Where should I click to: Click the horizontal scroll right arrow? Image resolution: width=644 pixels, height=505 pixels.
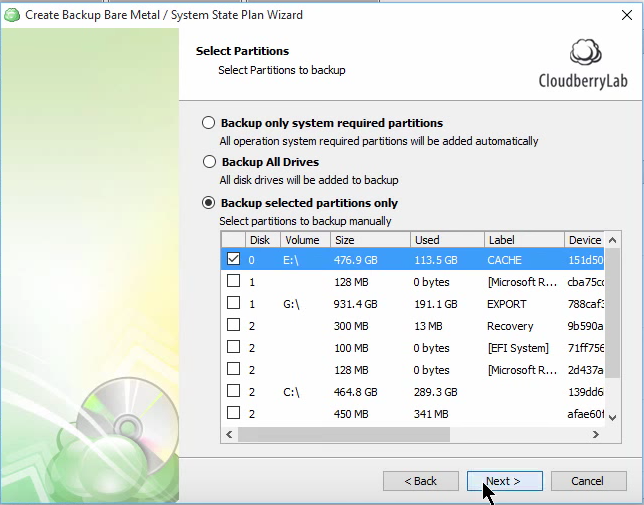coord(596,434)
